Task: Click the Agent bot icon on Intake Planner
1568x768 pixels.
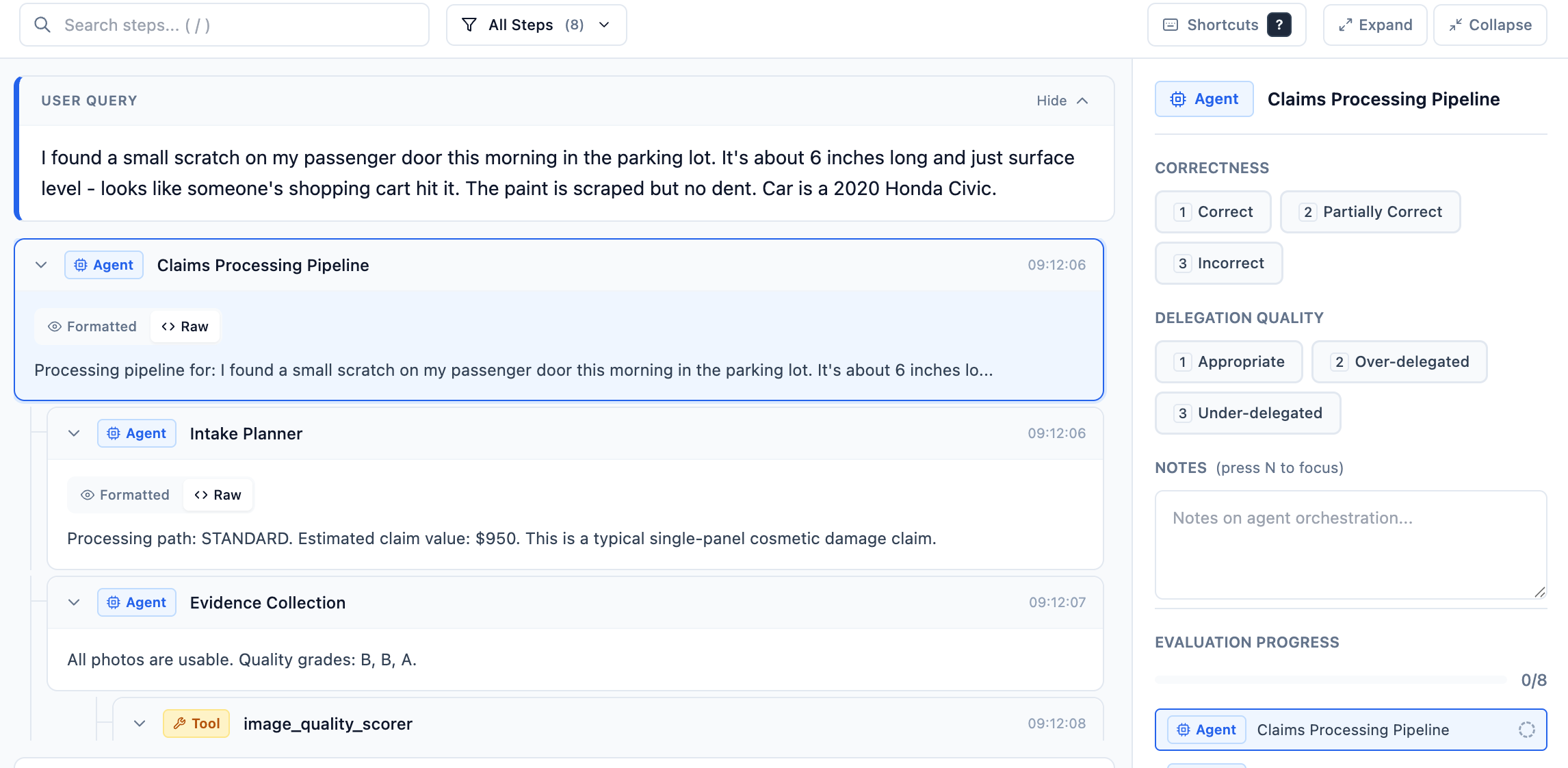Action: pos(114,433)
